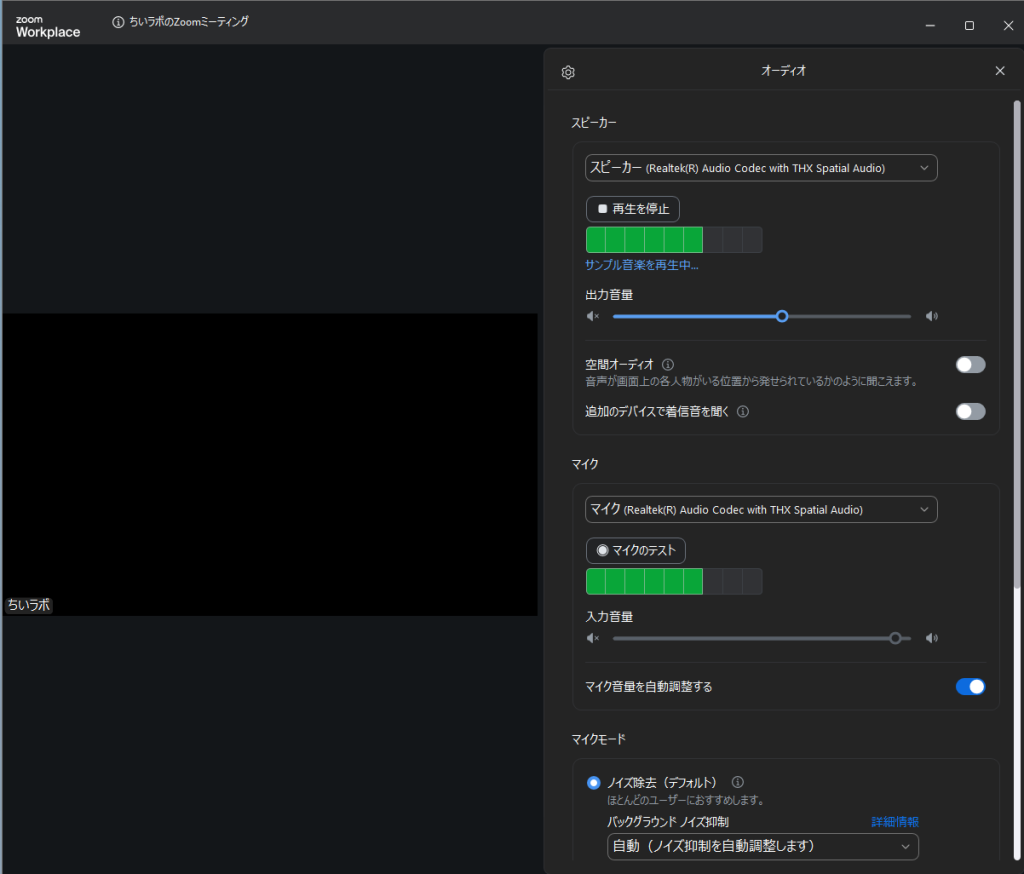Viewport: 1024px width, 874px height.
Task: Minimize the Zoom window
Action: (x=930, y=25)
